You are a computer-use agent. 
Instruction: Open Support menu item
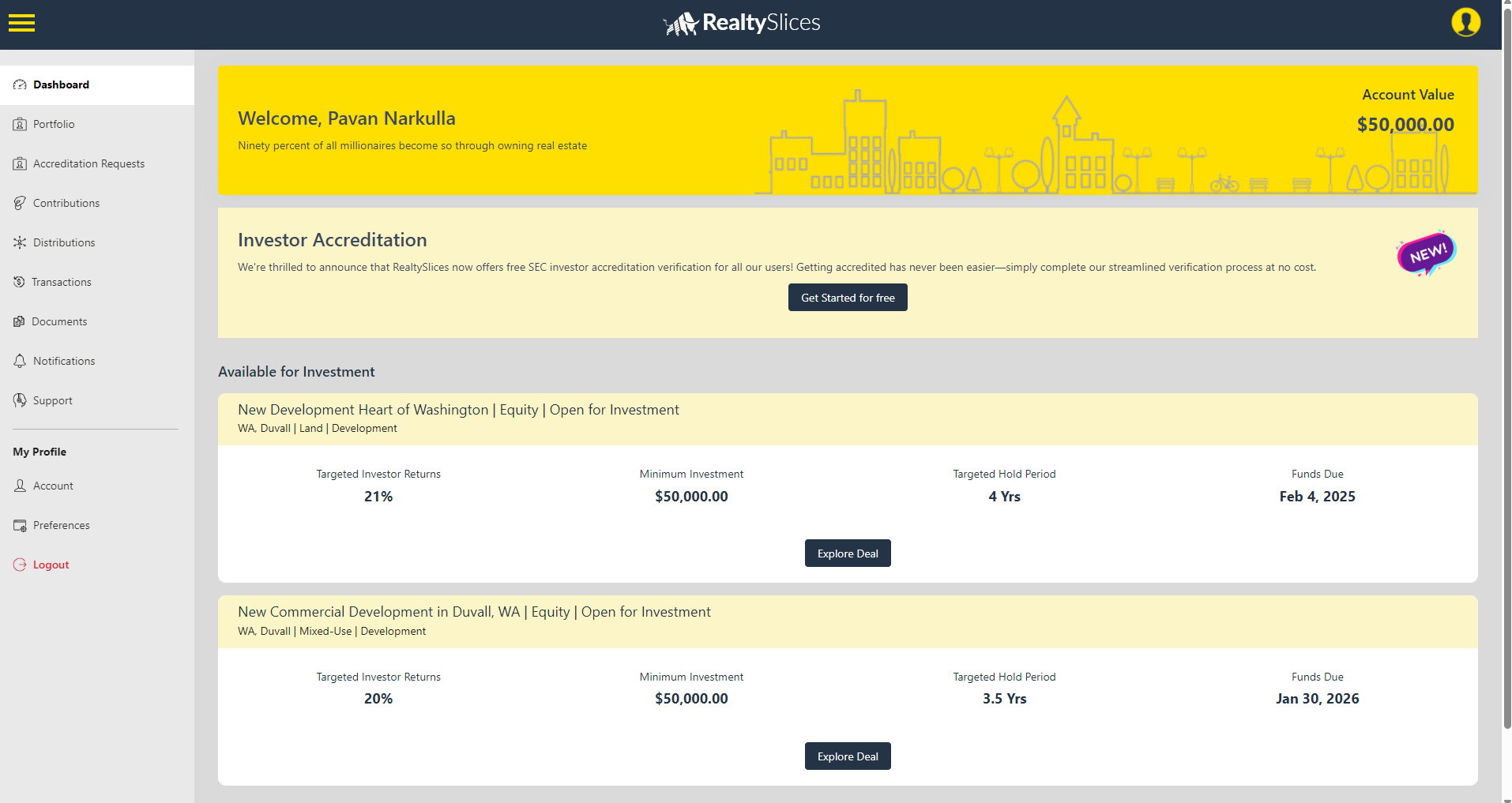click(97, 400)
